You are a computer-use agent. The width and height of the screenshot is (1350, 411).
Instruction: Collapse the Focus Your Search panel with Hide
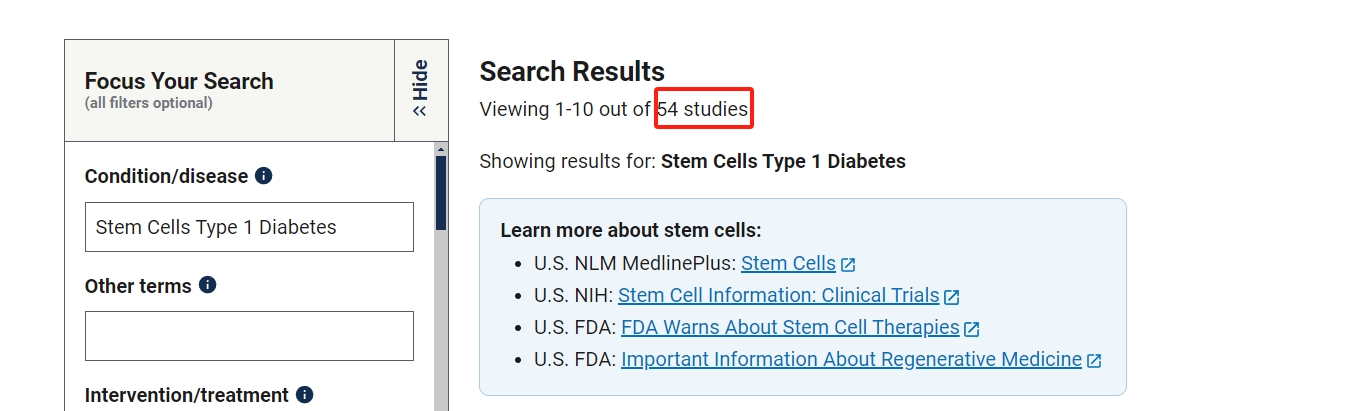(x=421, y=90)
